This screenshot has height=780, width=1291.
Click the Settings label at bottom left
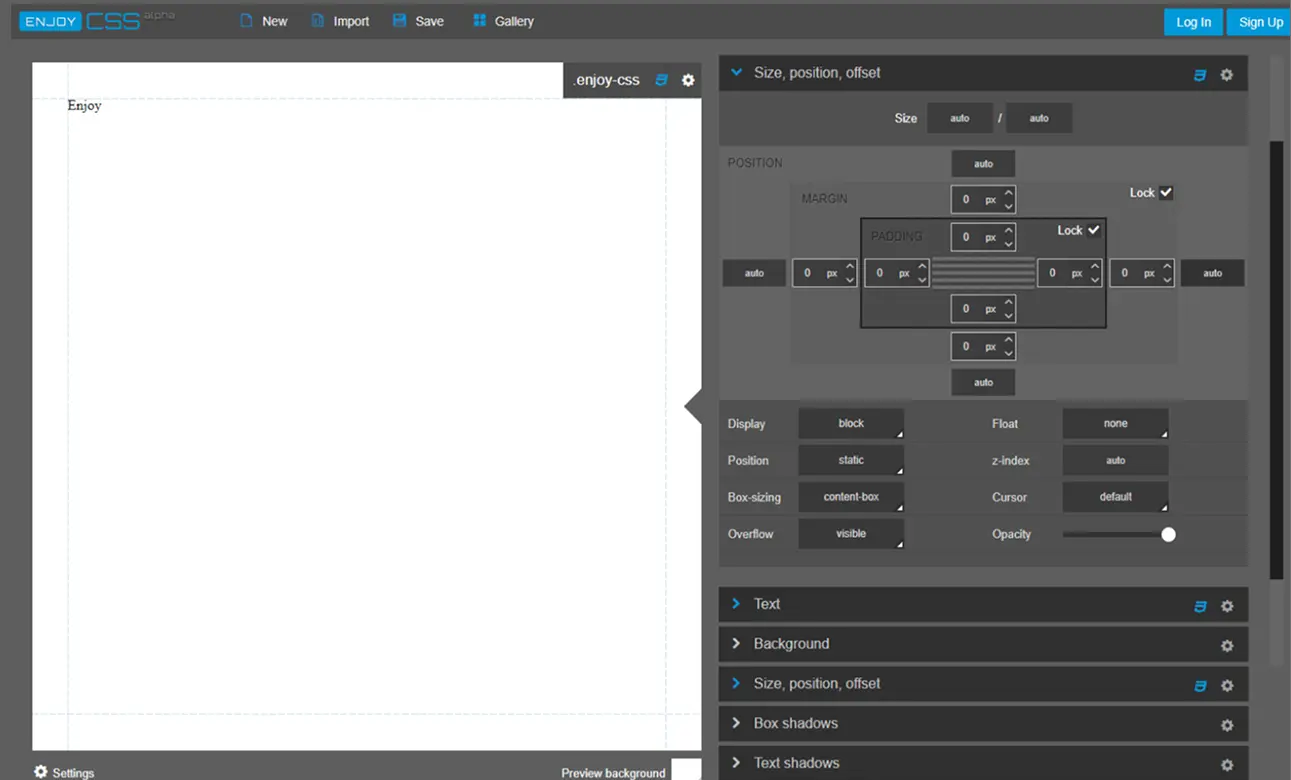click(x=73, y=773)
